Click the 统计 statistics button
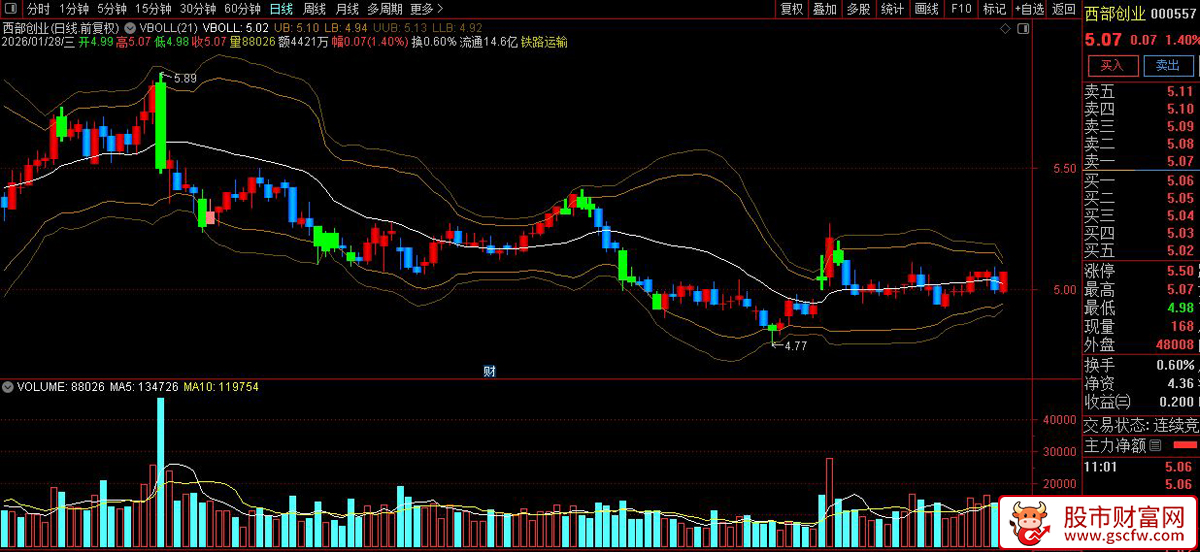Viewport: 1200px width, 552px height. tap(892, 9)
